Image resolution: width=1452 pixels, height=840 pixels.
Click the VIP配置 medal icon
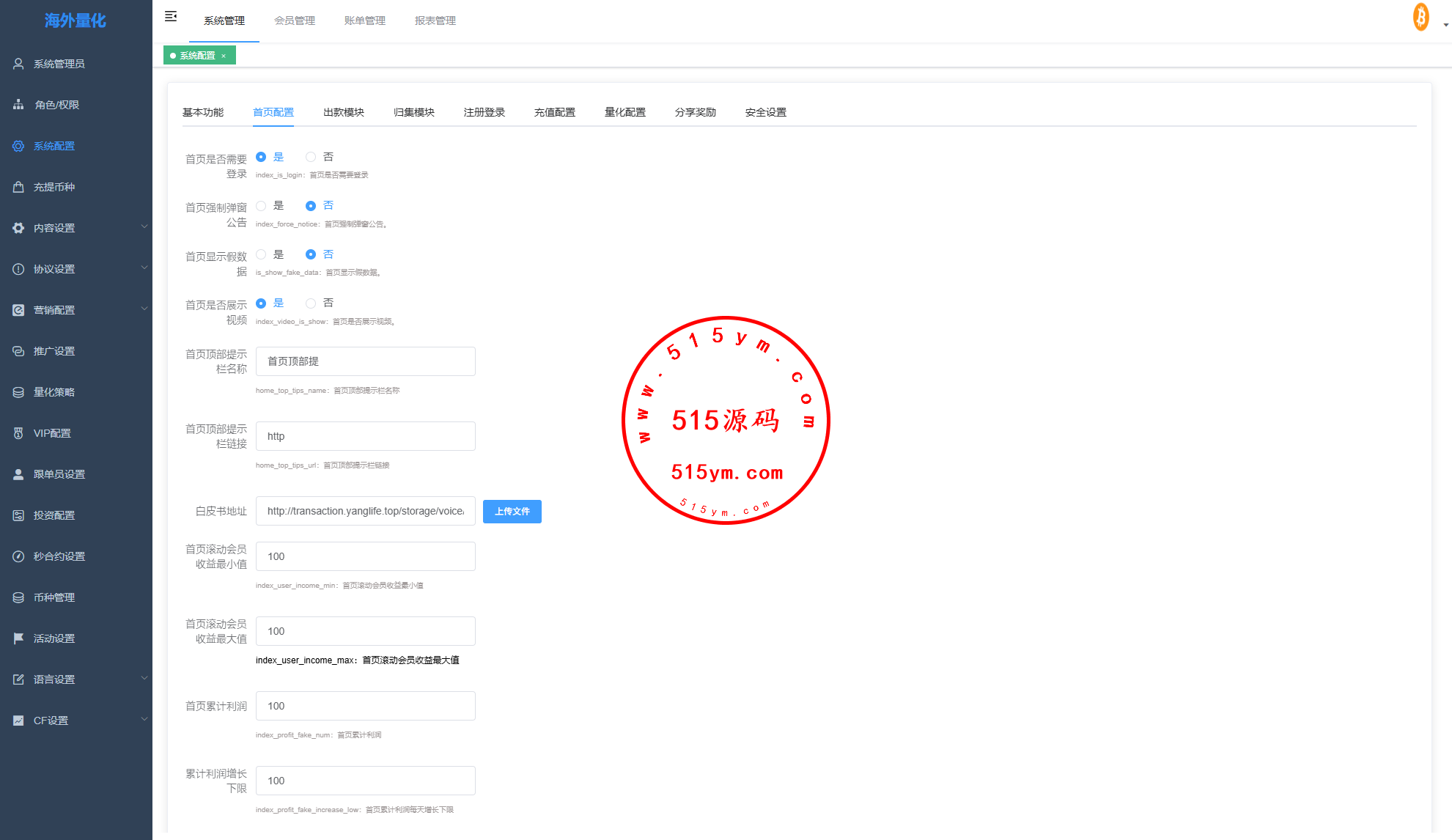point(18,433)
